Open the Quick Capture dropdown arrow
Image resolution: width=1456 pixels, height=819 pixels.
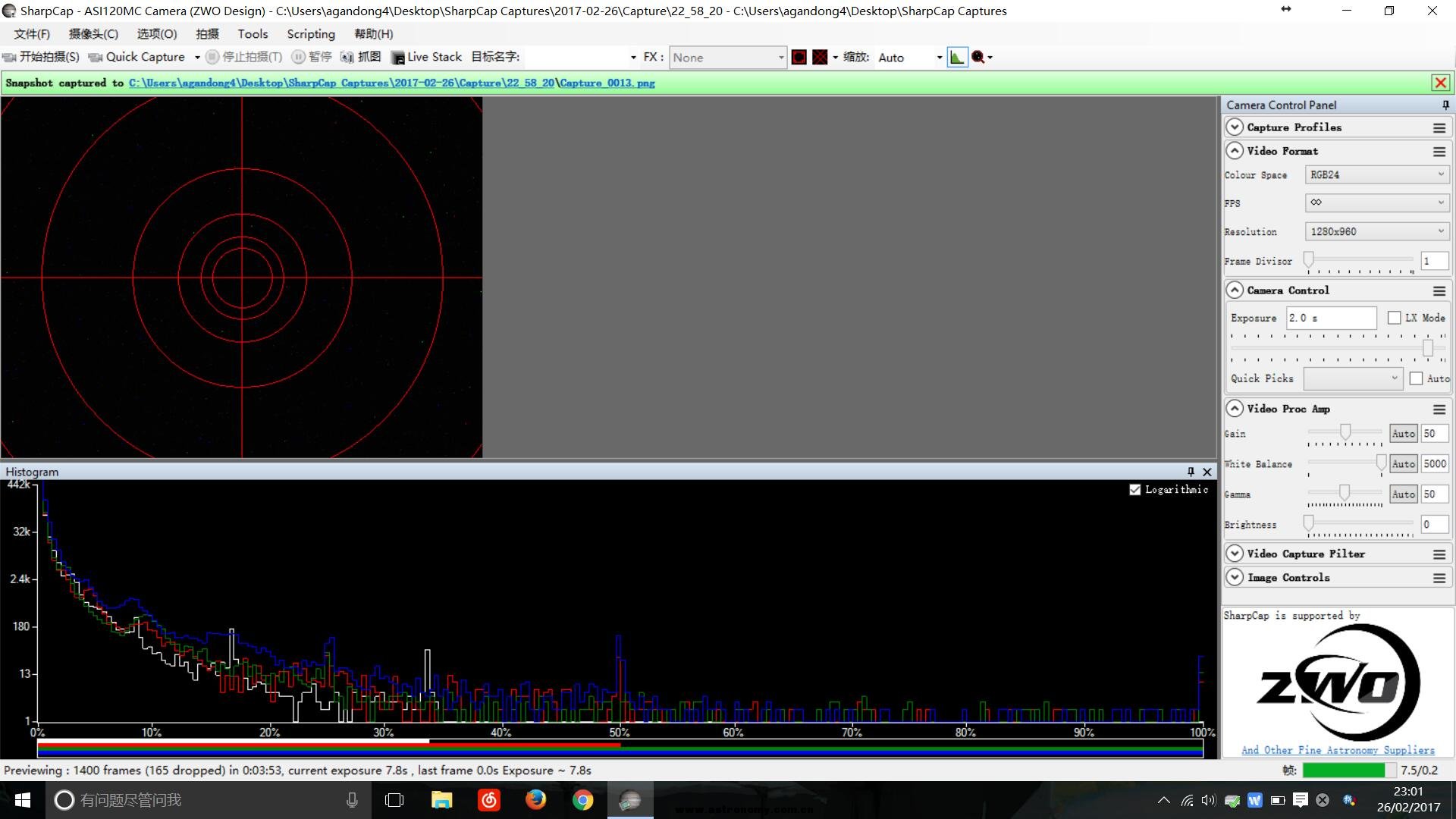click(197, 58)
